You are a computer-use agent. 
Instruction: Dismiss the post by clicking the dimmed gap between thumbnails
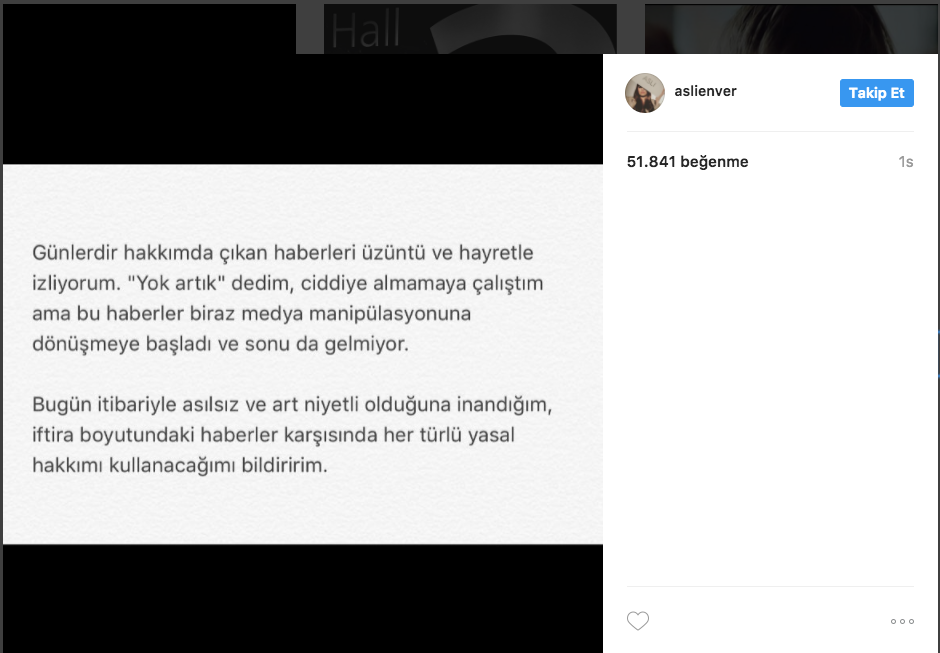[x=631, y=29]
